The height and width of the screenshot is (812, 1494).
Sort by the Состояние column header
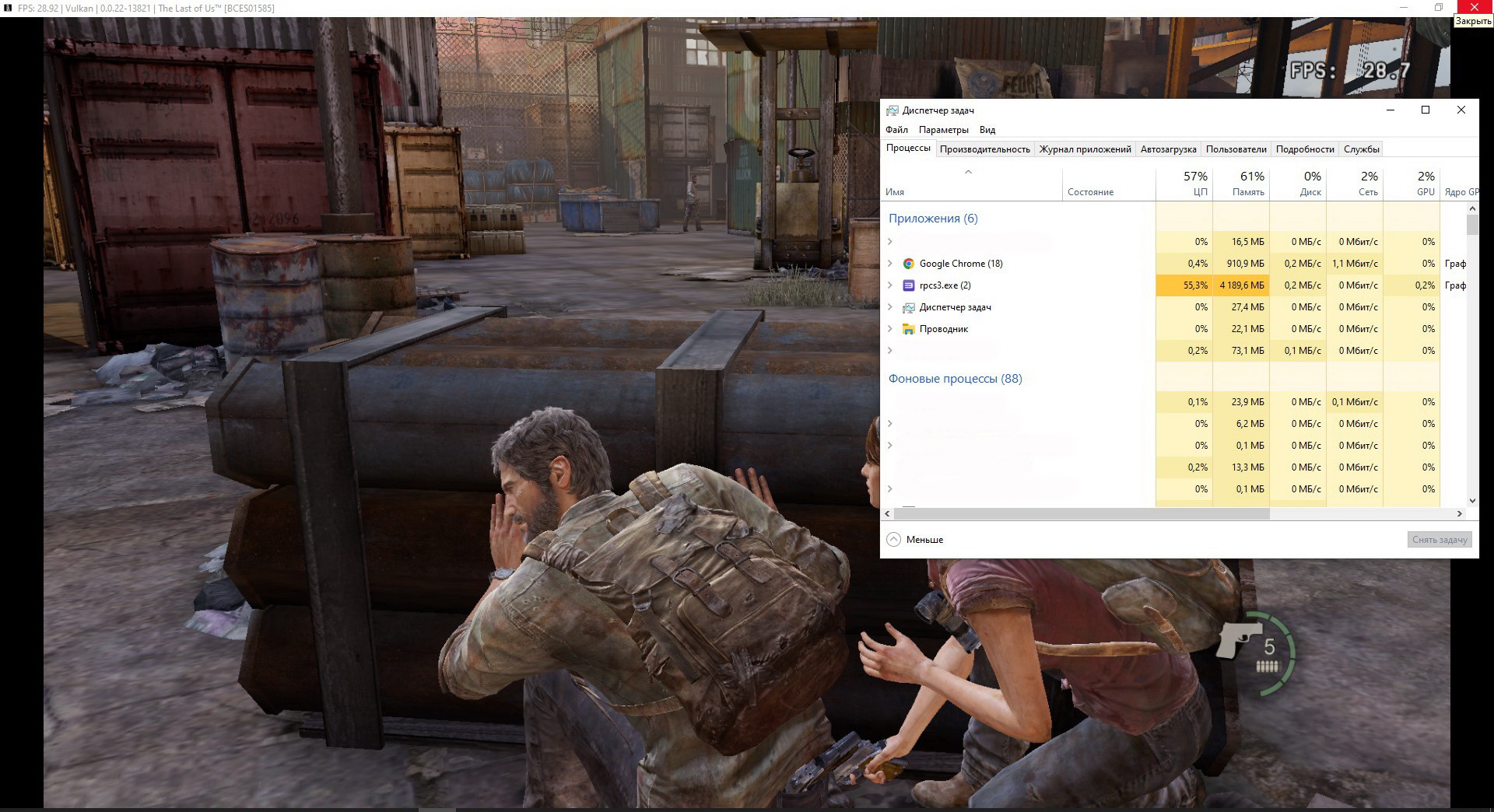click(1109, 184)
